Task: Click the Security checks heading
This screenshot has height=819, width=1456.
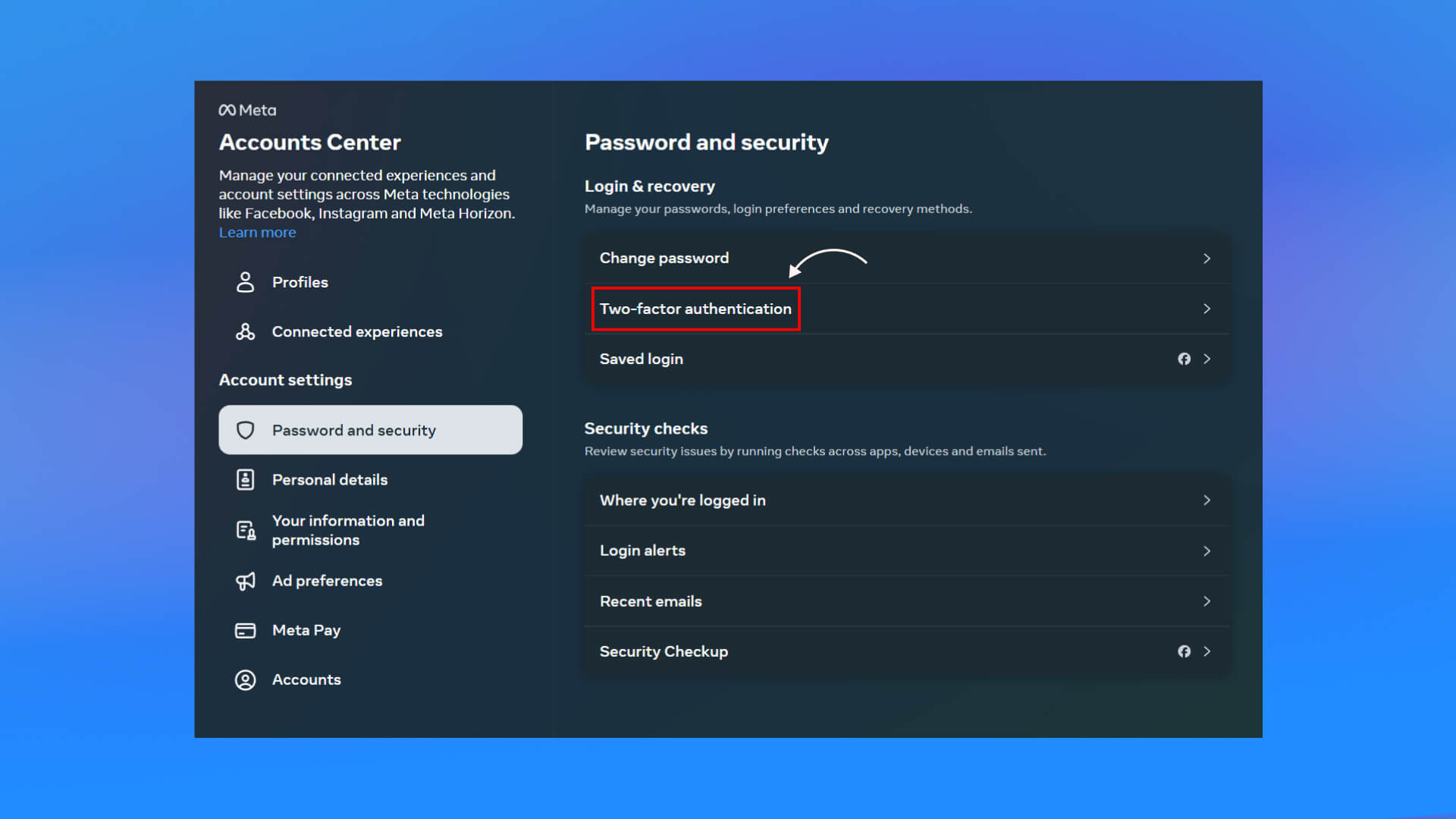Action: point(645,428)
